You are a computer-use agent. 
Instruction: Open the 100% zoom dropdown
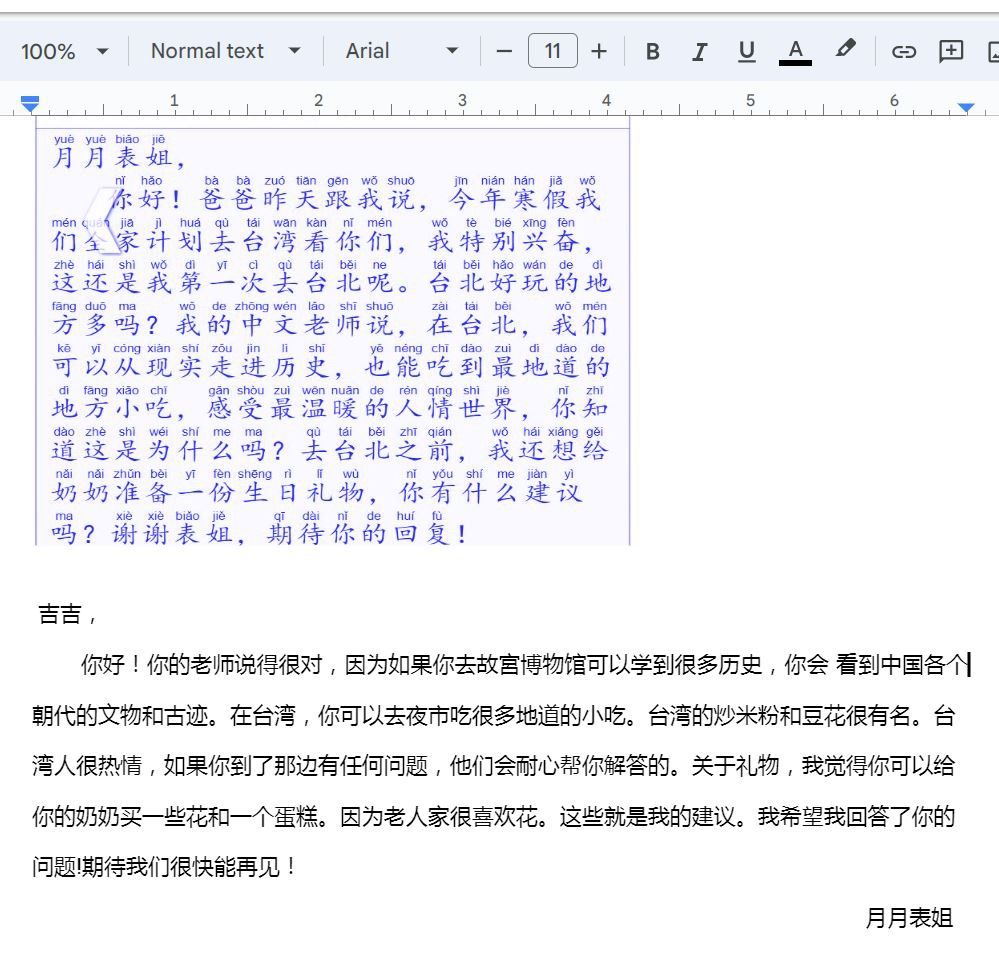click(65, 51)
